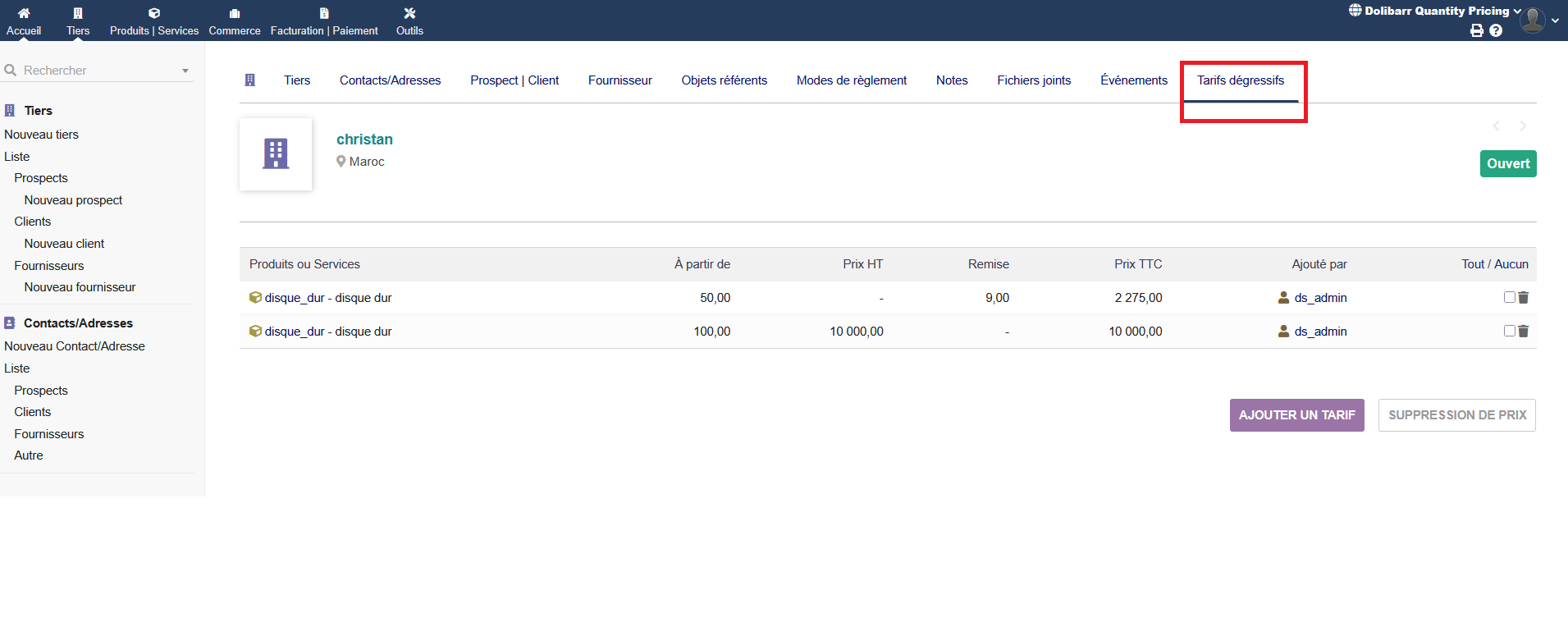
Task: Open Nouveau fournisseur in the sidebar
Action: point(80,287)
